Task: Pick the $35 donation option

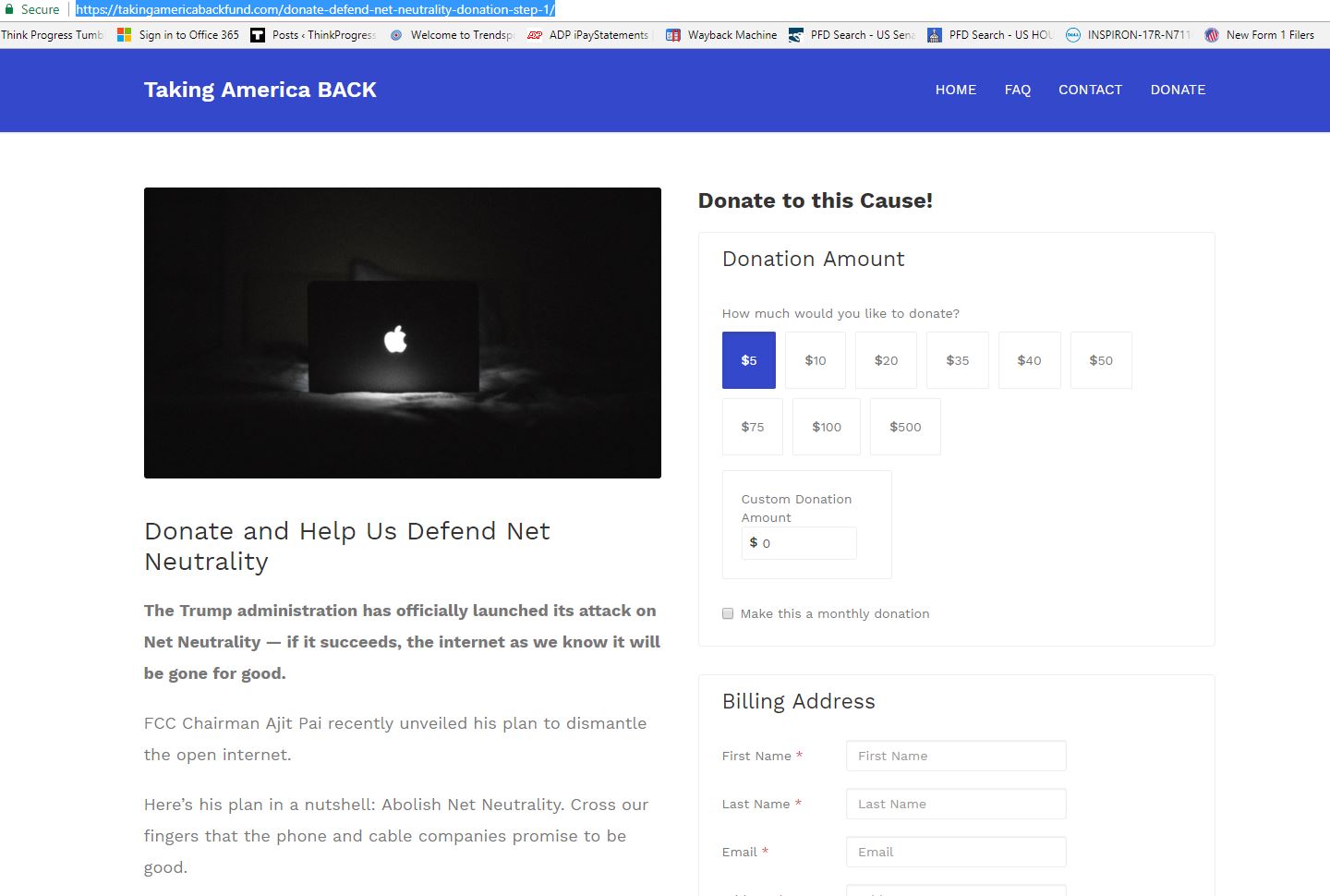Action: pos(957,360)
